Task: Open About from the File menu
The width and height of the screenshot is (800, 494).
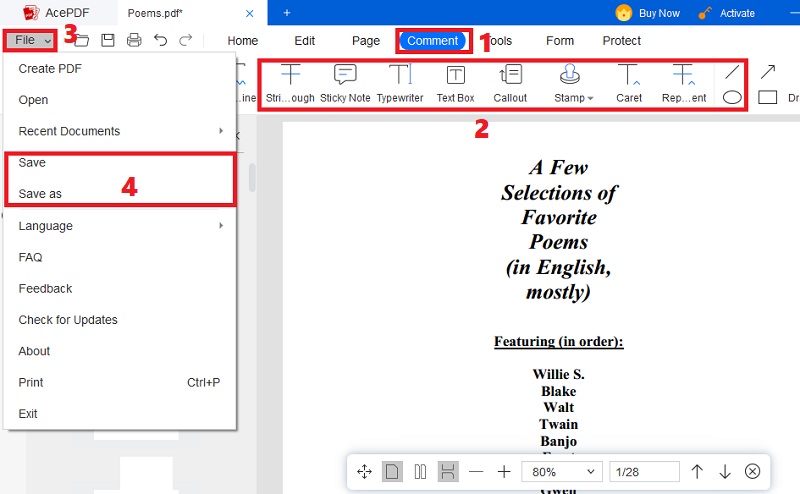Action: (x=119, y=351)
